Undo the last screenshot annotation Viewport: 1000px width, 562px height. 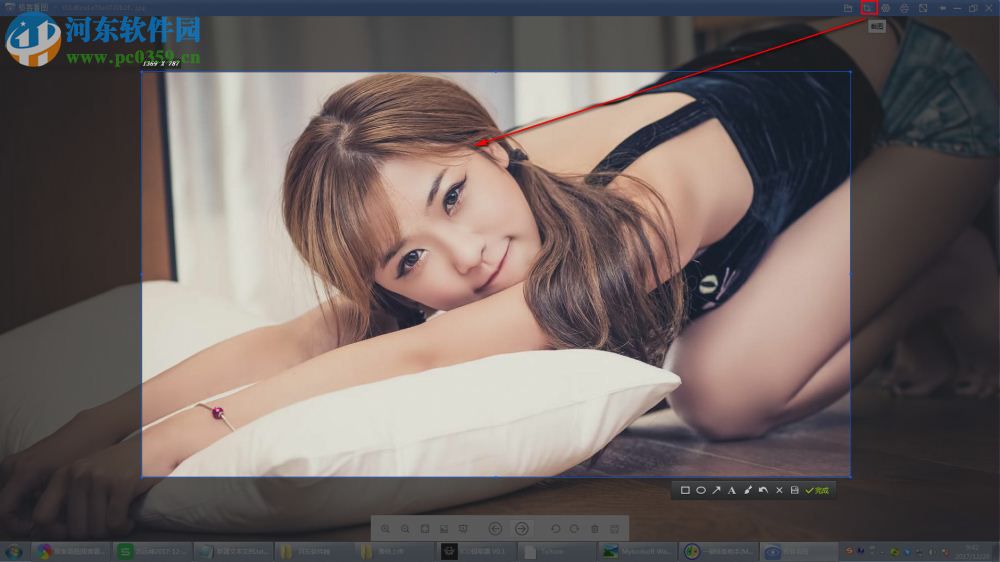coord(763,490)
